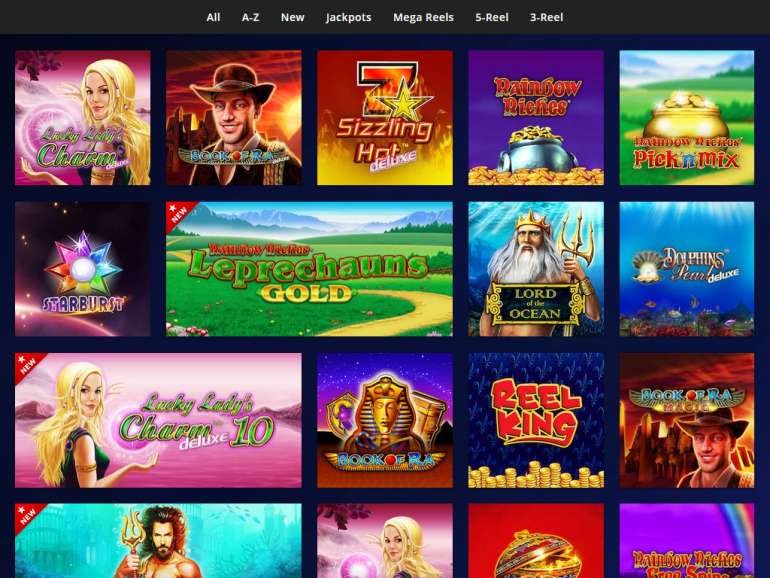Select the Sizzling Hot deluxe game tile
Viewport: 770px width, 578px height.
(x=385, y=118)
